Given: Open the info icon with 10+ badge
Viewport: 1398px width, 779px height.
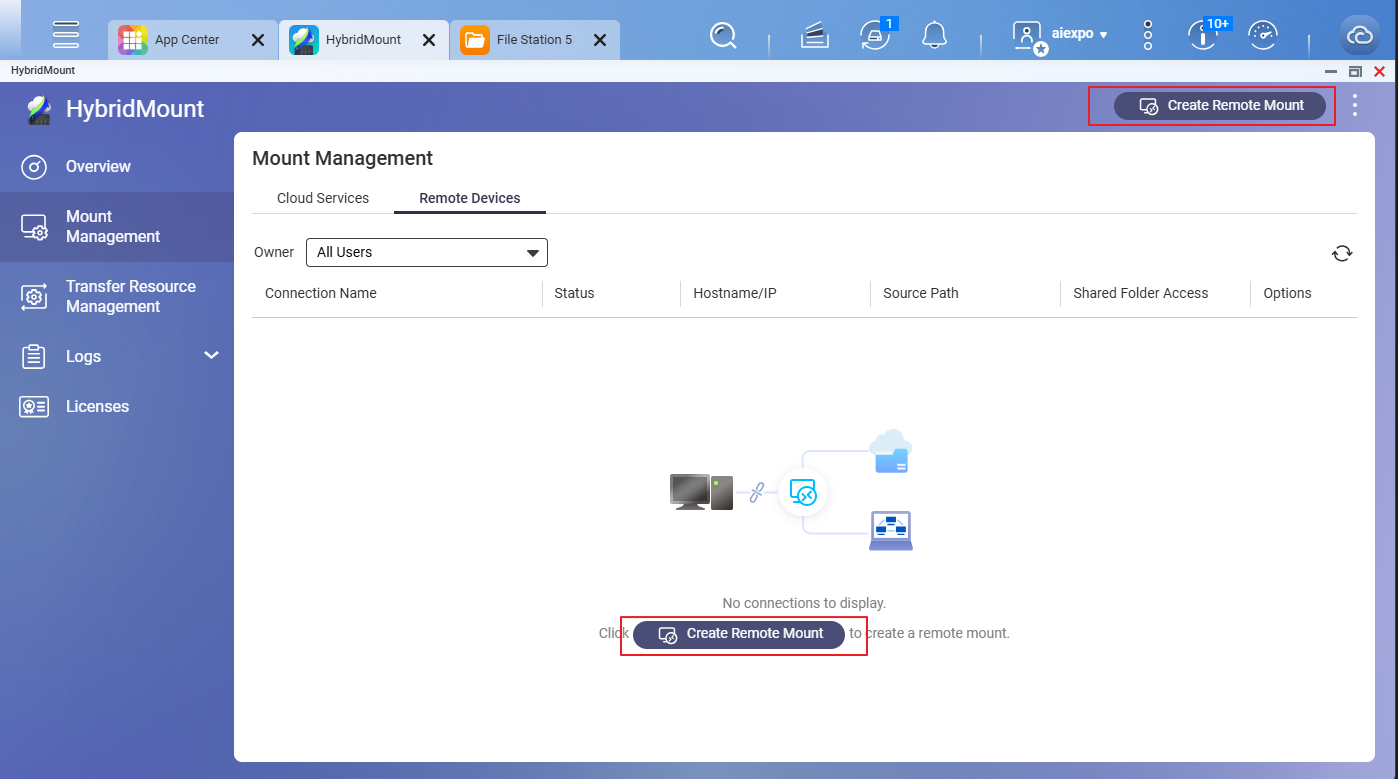Looking at the screenshot, I should pos(1202,37).
